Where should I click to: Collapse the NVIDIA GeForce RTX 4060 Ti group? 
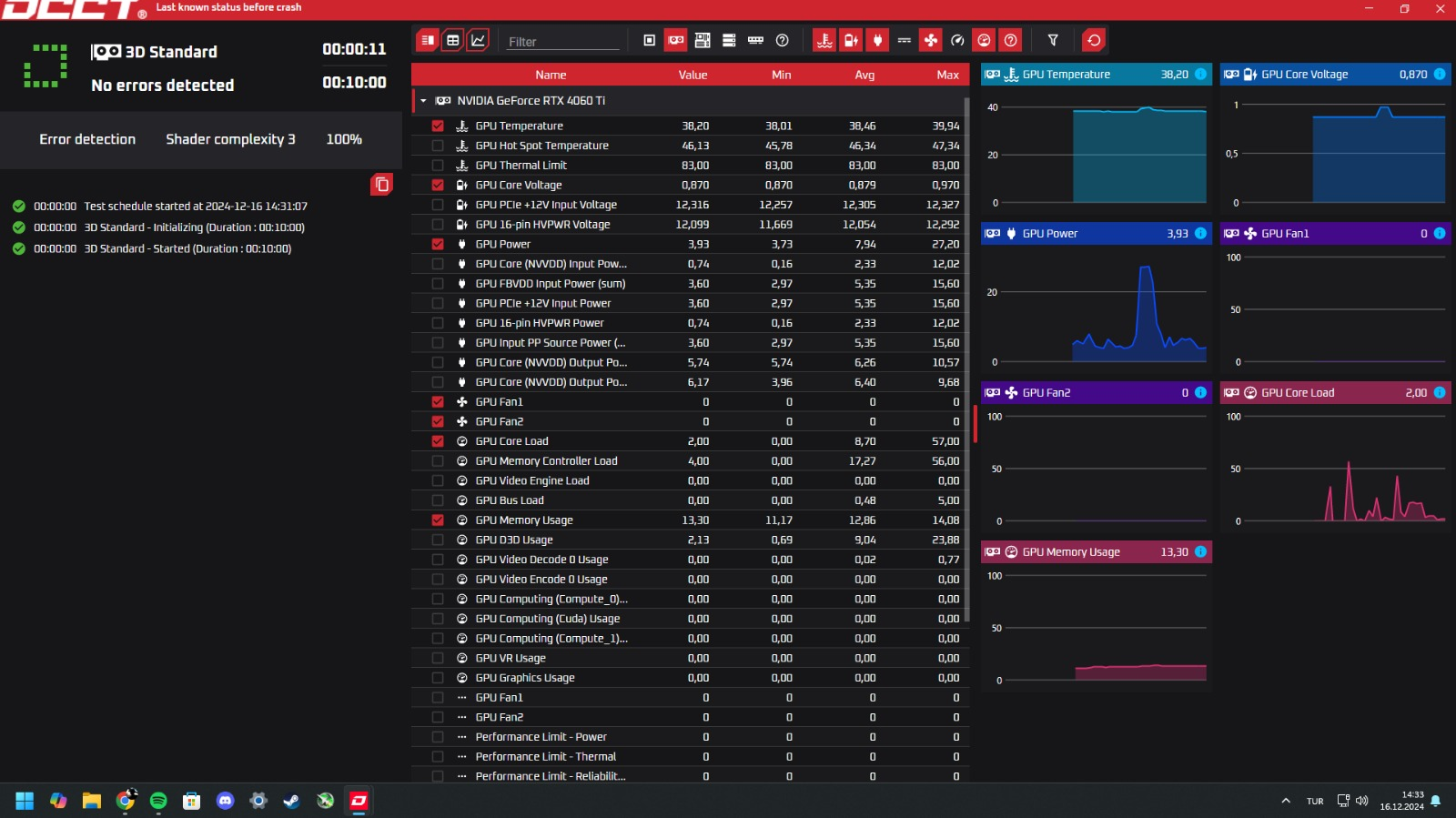[423, 101]
